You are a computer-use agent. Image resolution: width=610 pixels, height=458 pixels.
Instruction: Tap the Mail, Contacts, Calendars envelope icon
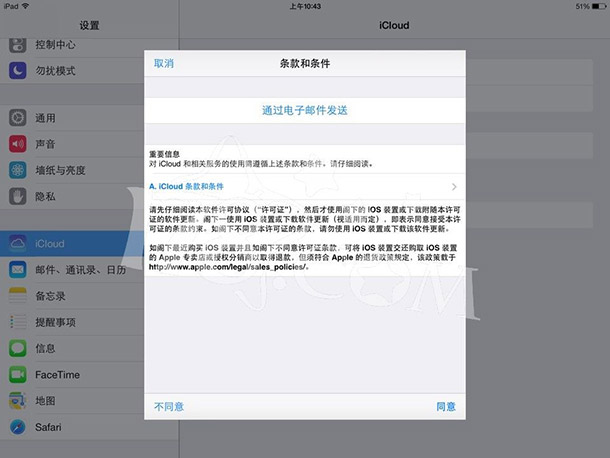(18, 270)
